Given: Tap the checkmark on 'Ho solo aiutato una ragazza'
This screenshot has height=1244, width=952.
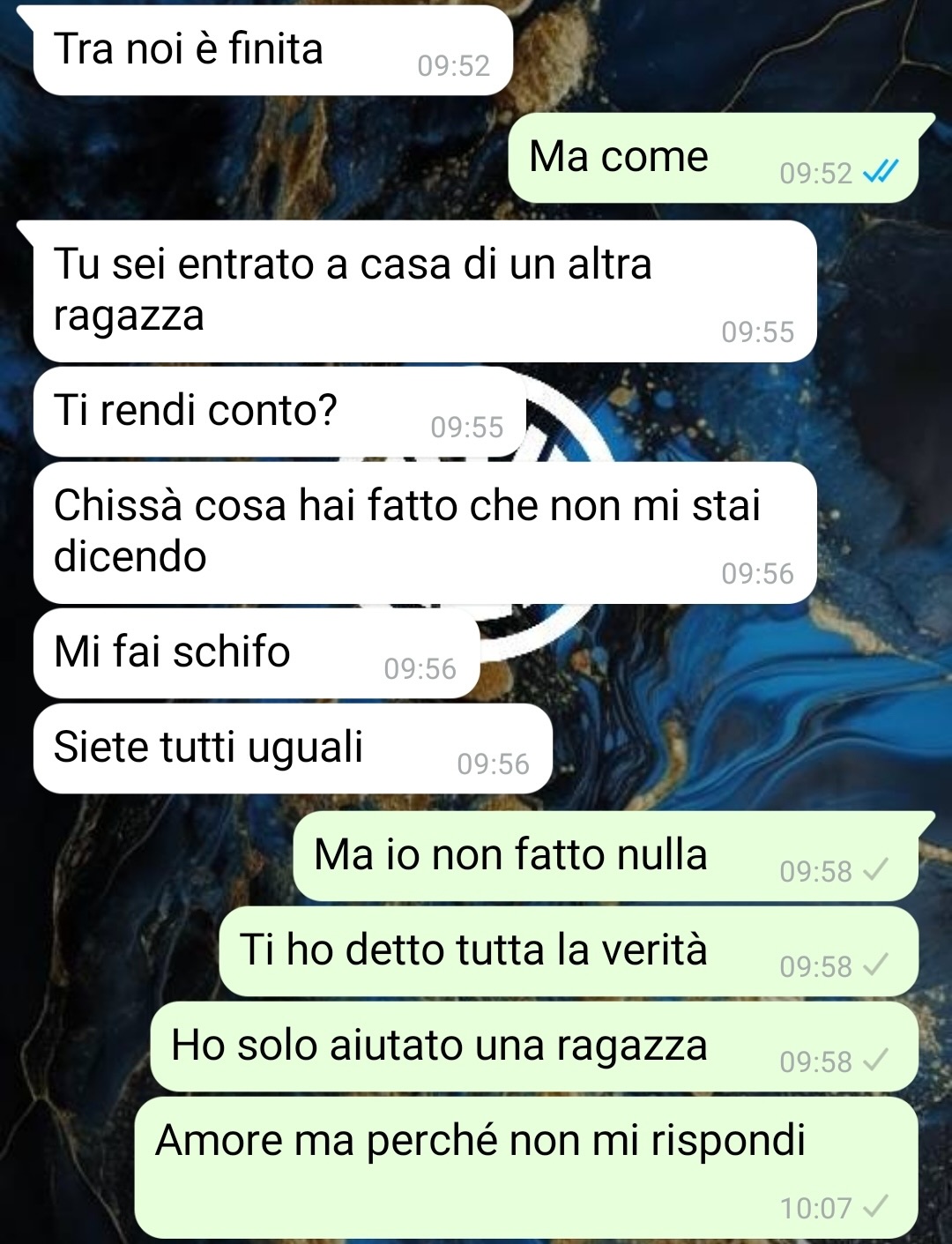Looking at the screenshot, I should coord(875,1061).
